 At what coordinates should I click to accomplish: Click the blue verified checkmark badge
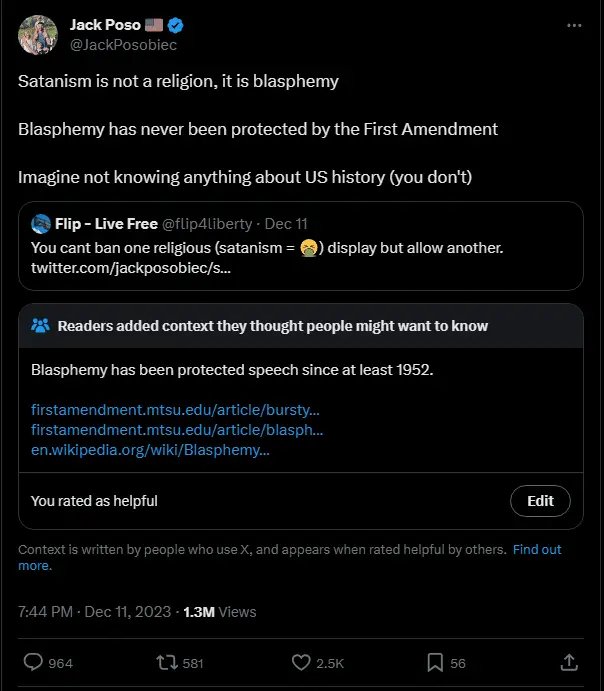coord(175,25)
